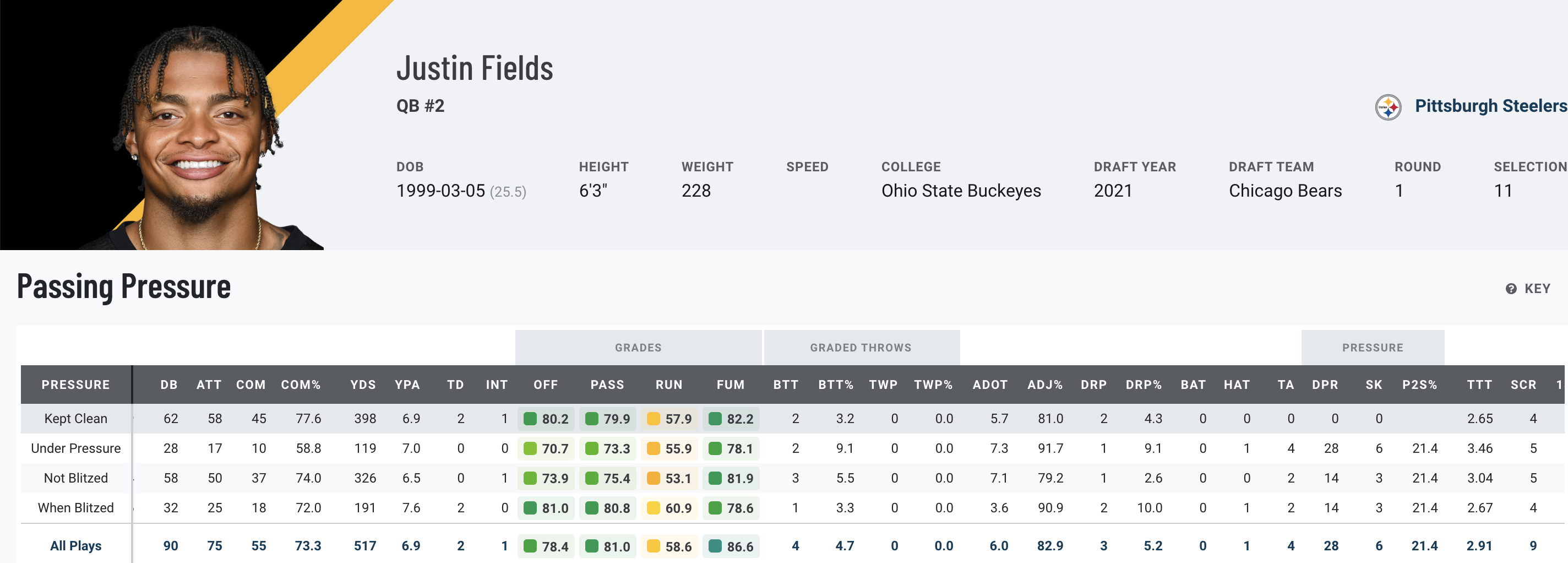Click the ADOT column header
Screen dimensions: 1568x563
click(990, 385)
